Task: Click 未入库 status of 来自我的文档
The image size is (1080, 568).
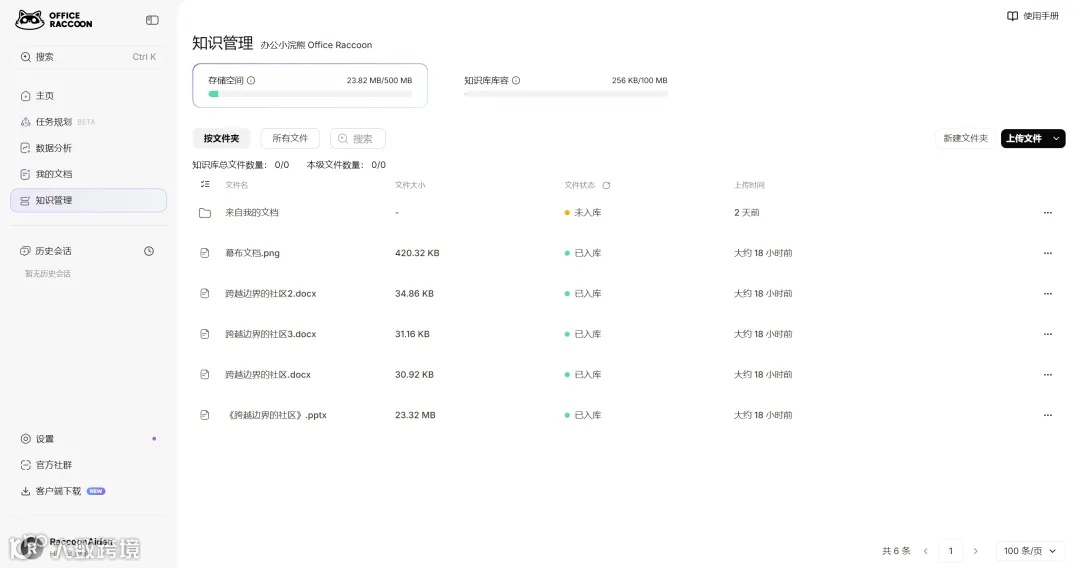Action: [583, 213]
